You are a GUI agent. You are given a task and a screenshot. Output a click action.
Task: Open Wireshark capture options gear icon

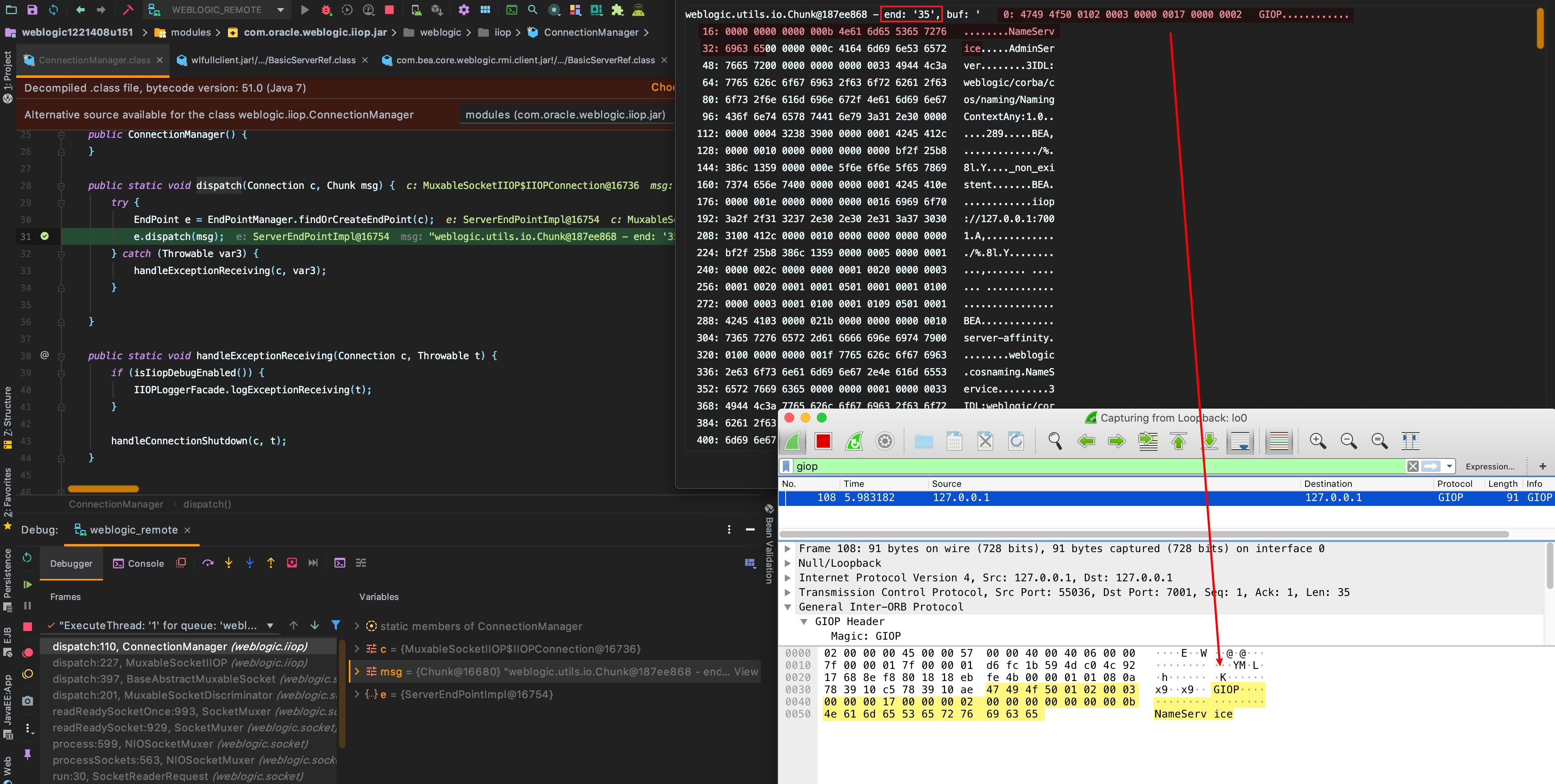tap(885, 441)
